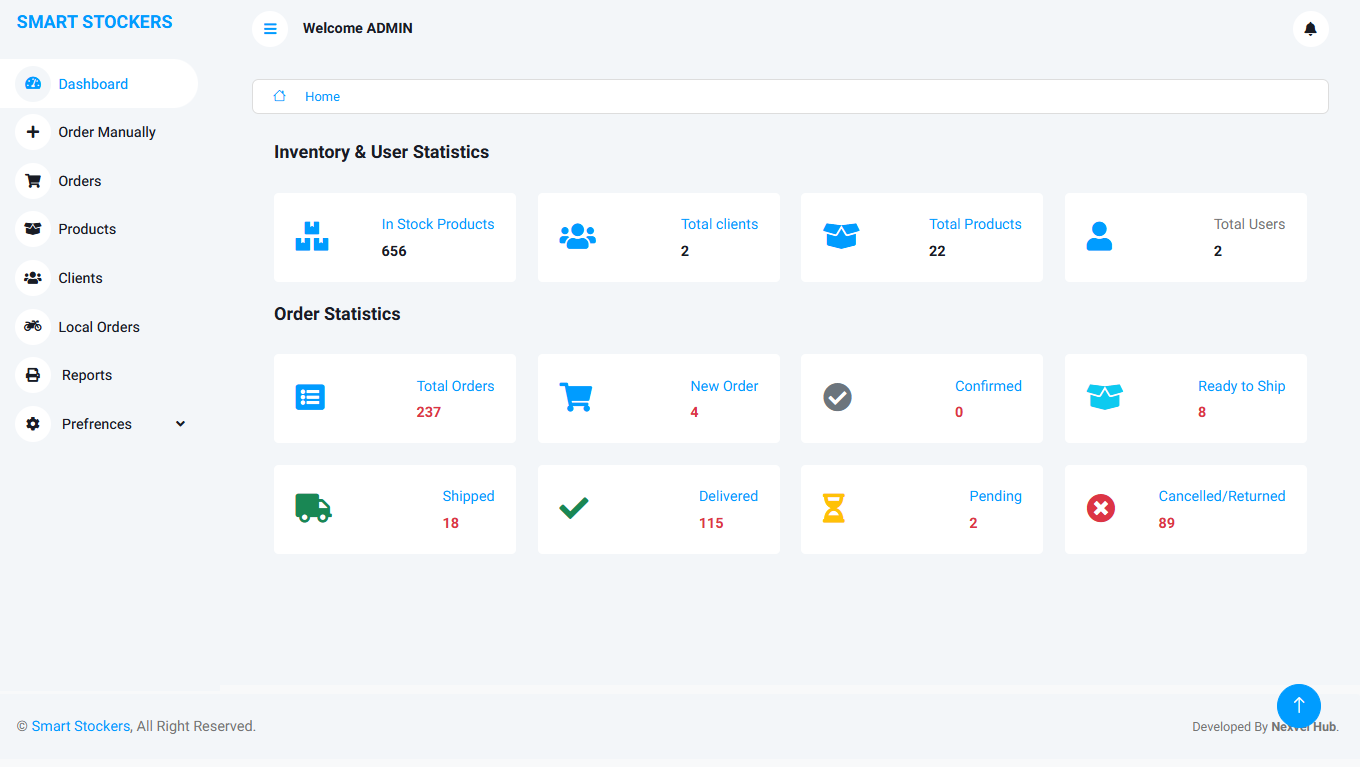Click the printer Reports icon
Viewport: 1360px width, 767px height.
coord(33,375)
